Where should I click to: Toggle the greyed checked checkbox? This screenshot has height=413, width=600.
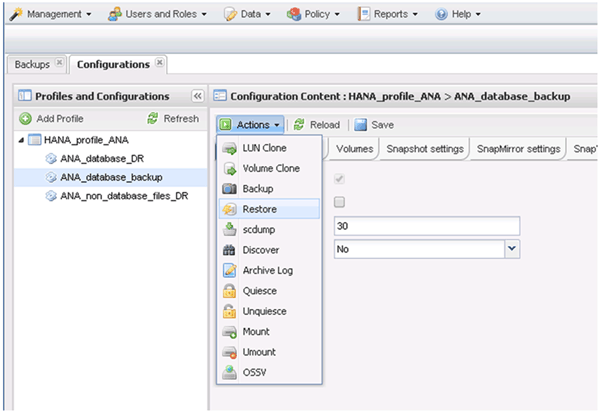pyautogui.click(x=339, y=179)
